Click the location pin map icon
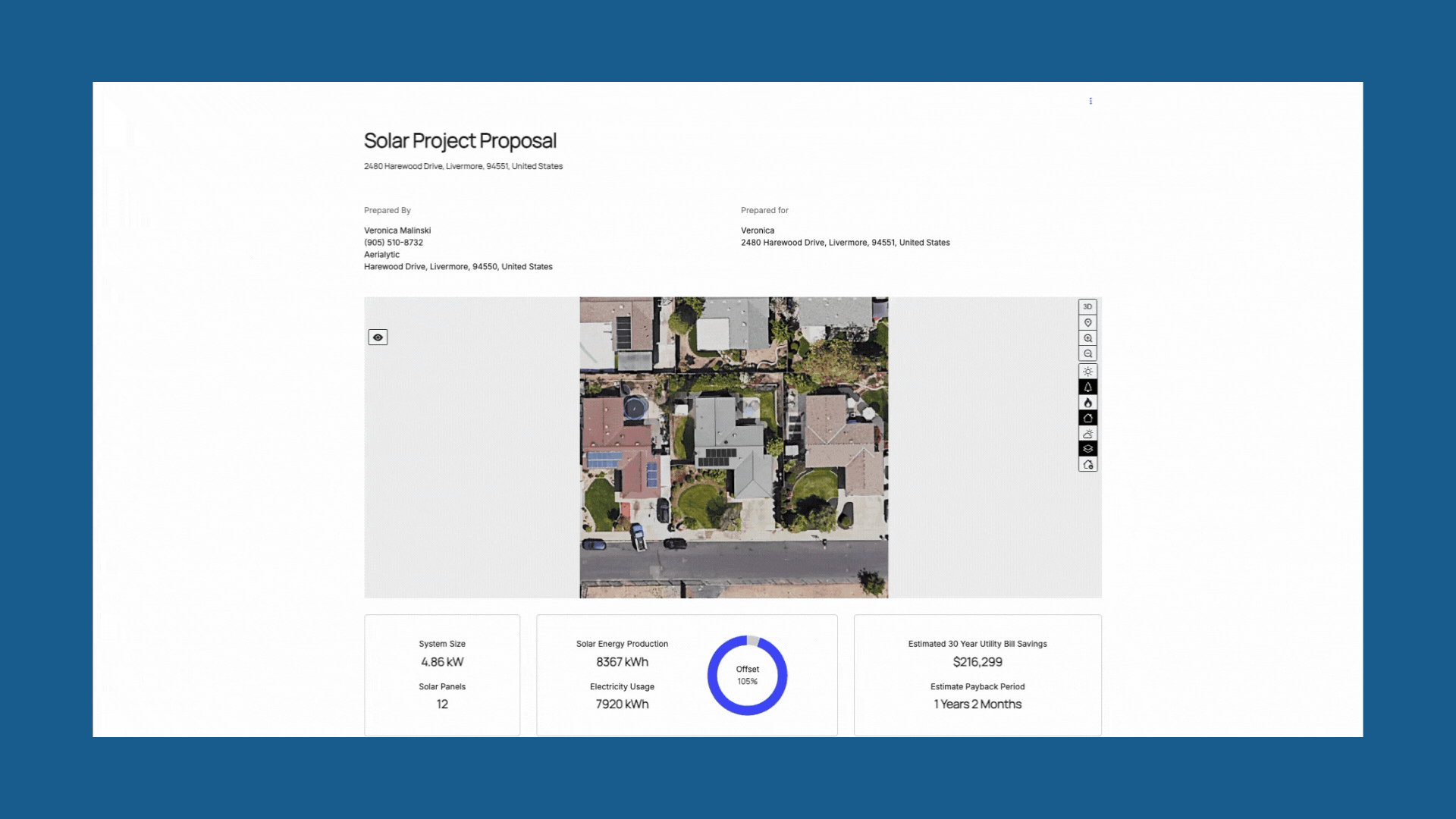Screen dimensions: 1456x819 click(x=1087, y=322)
